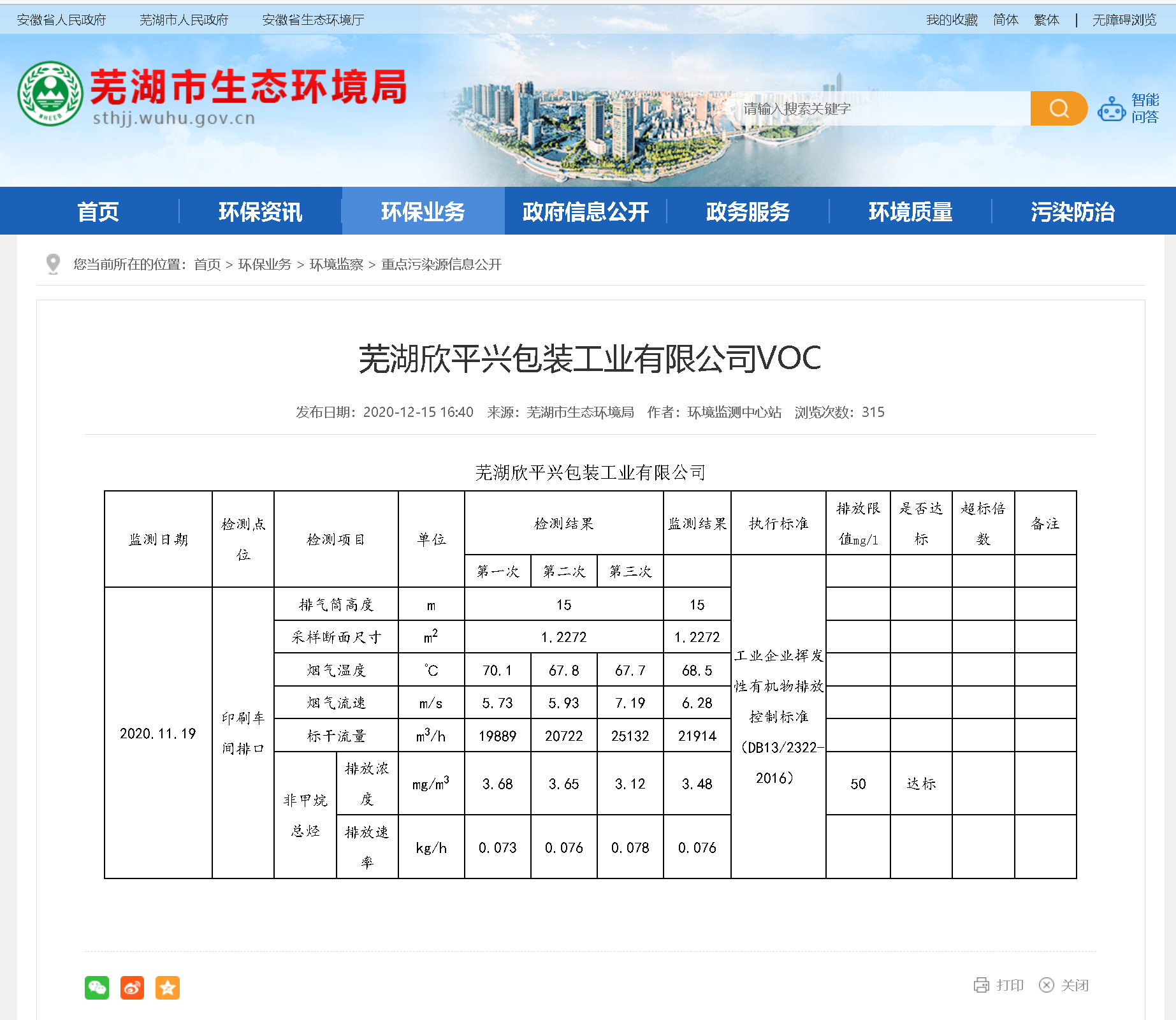Switch to 繁体 traditional Chinese
1176x1020 pixels.
click(x=1047, y=20)
